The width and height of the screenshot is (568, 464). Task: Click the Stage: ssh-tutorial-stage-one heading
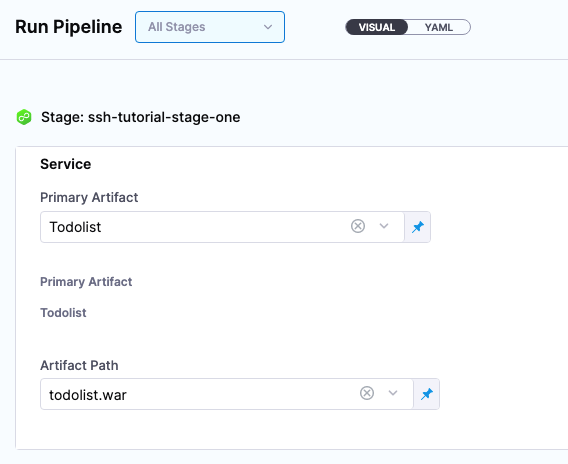(x=141, y=117)
